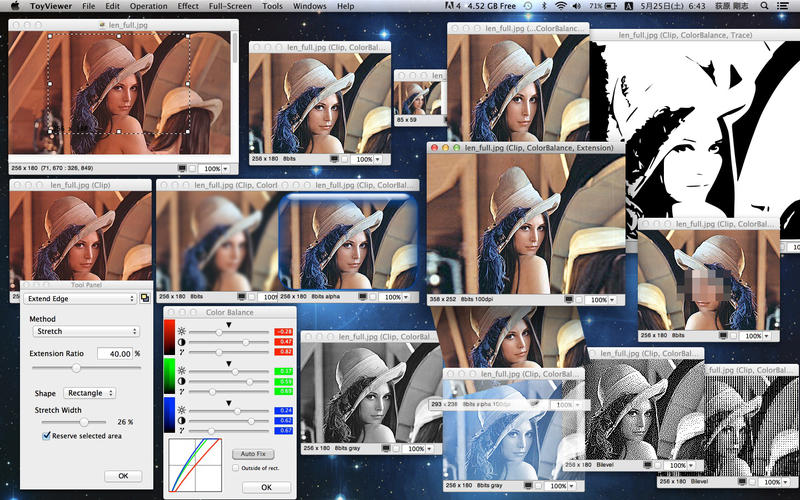Screen dimensions: 800x500
Task: Open the Stretch method dropdown
Action: click(x=84, y=330)
